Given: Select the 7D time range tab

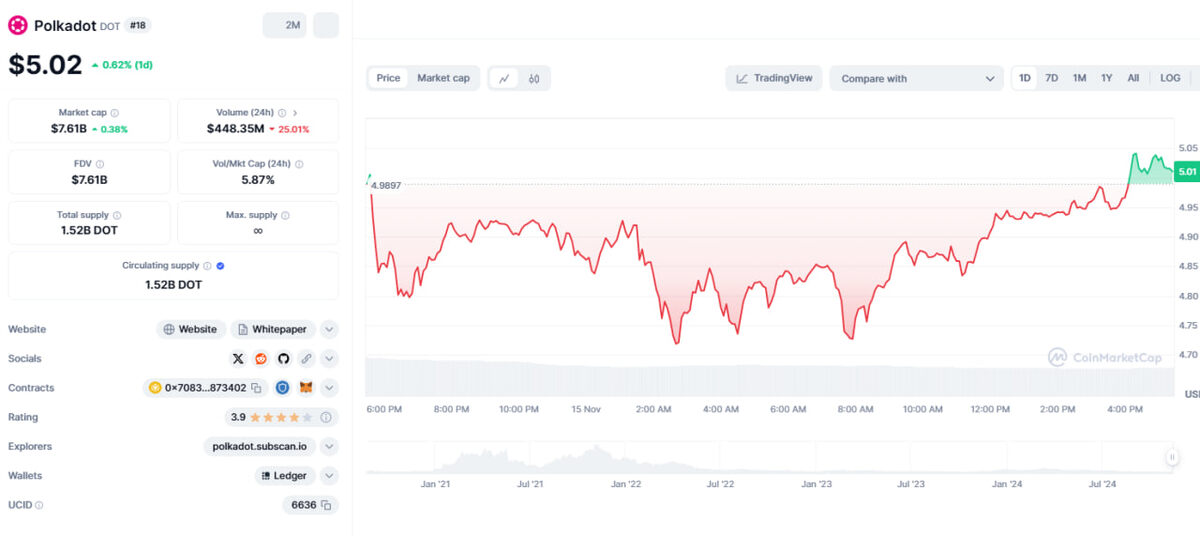Looking at the screenshot, I should (1052, 78).
